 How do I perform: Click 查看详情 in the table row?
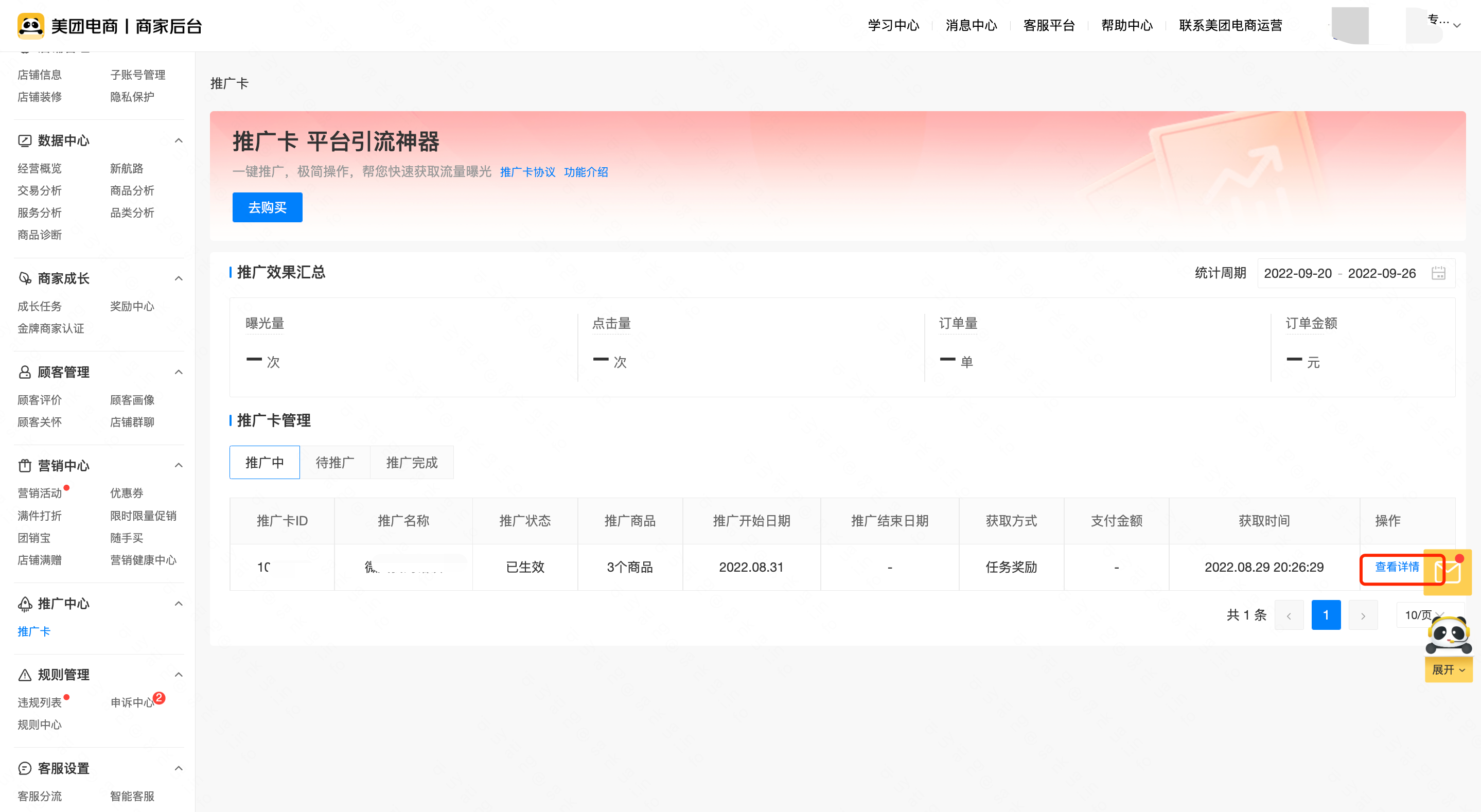coord(1397,567)
